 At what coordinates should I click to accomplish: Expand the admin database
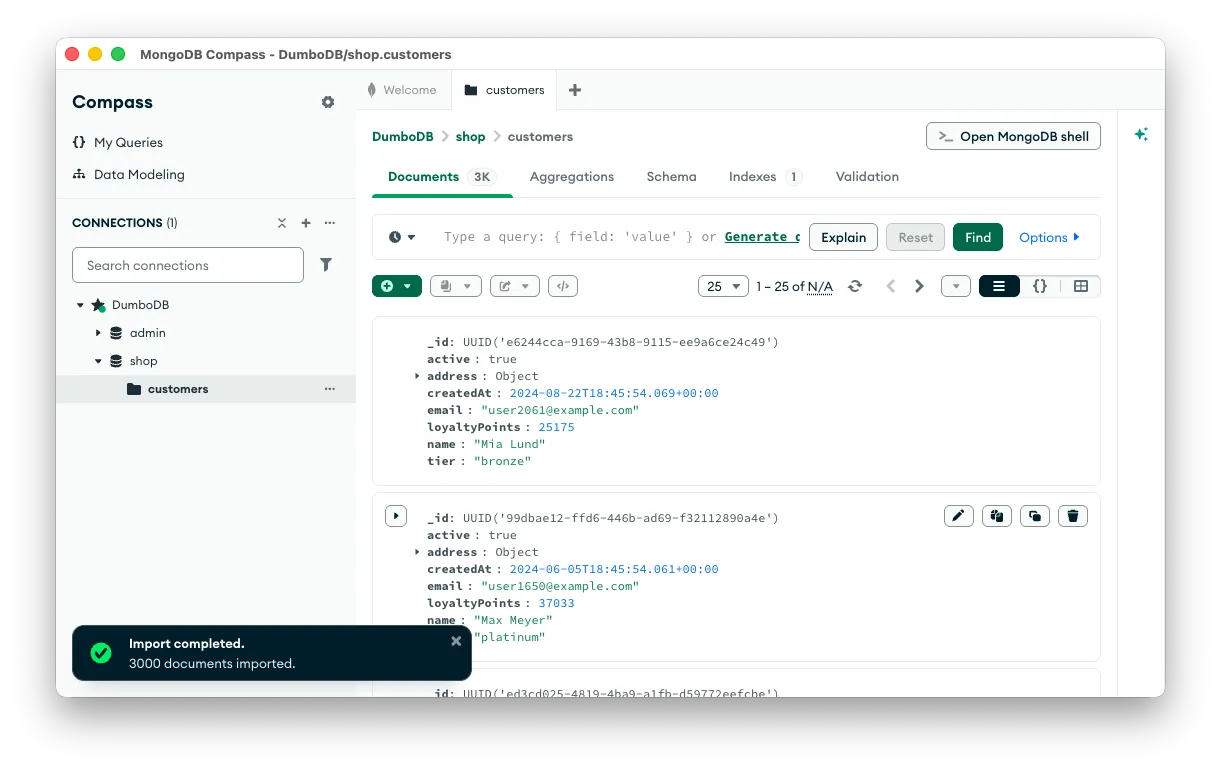[98, 333]
